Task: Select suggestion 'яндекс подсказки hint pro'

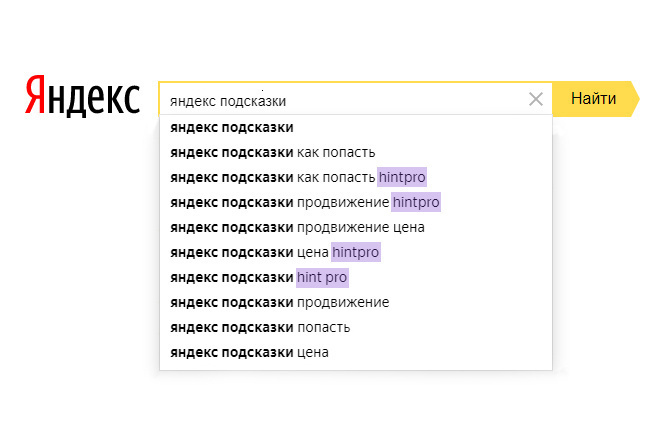Action: point(356,277)
